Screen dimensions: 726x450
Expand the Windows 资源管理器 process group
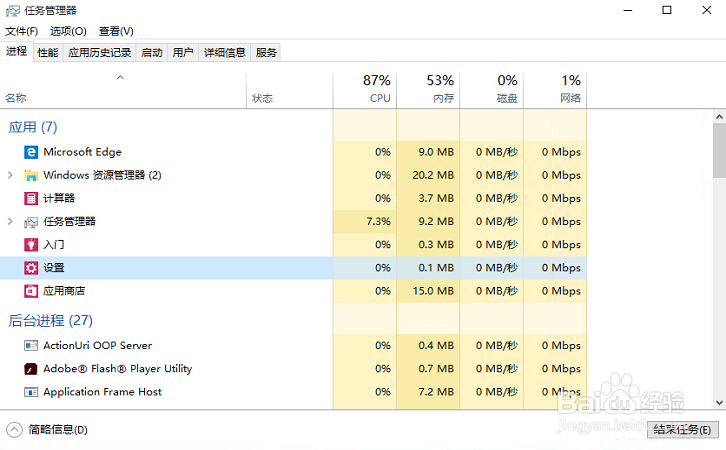(x=10, y=175)
